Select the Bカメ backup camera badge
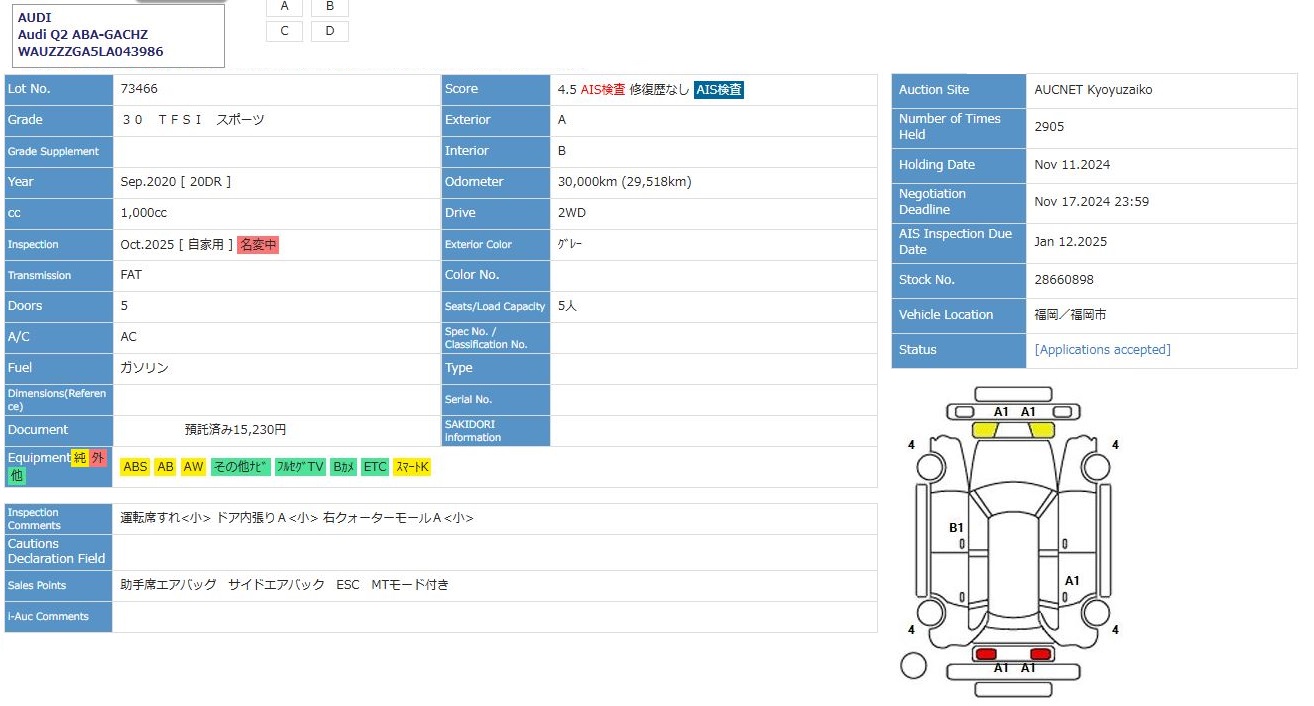 click(x=344, y=467)
